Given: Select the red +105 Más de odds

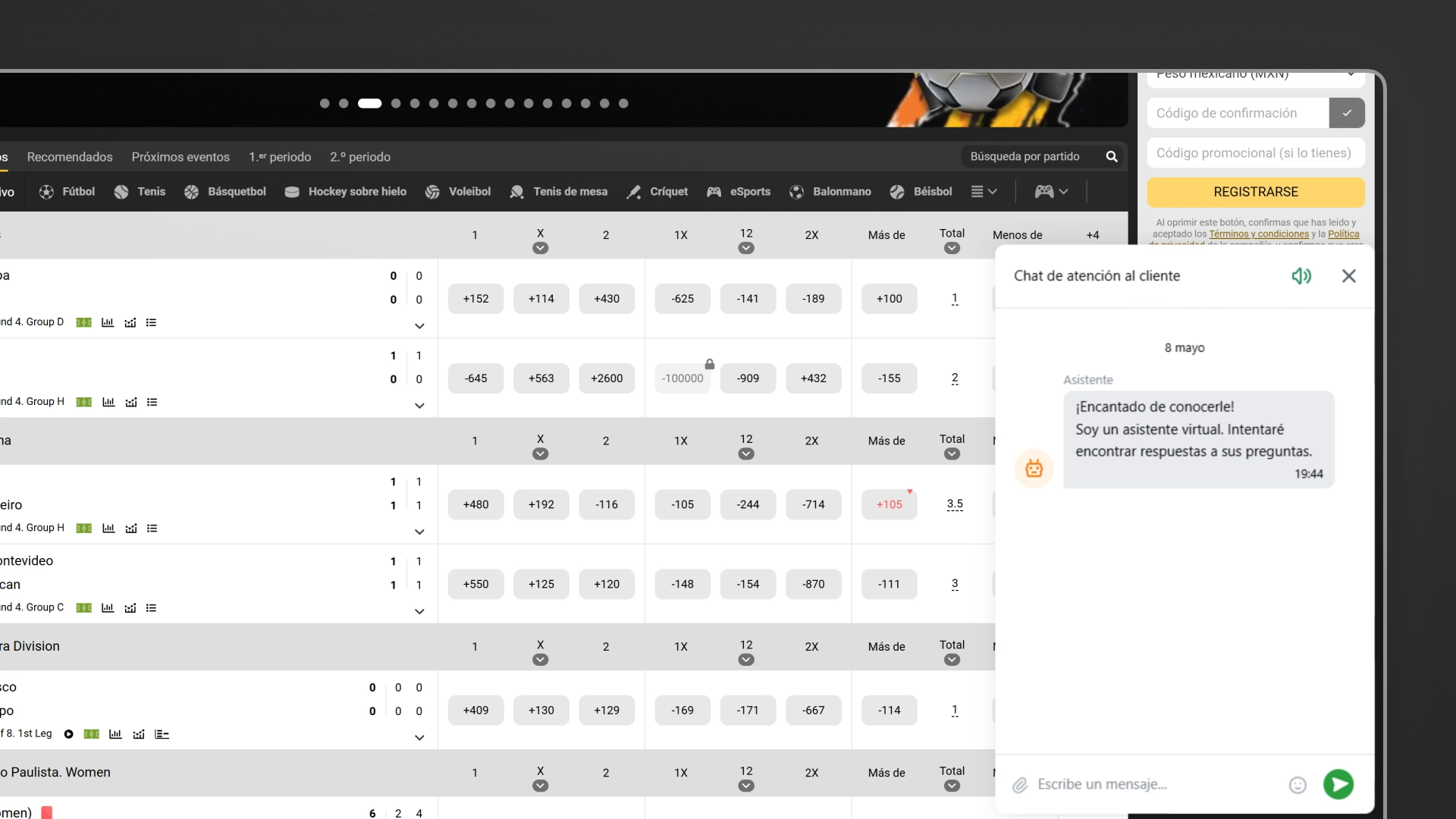Looking at the screenshot, I should coord(889,504).
